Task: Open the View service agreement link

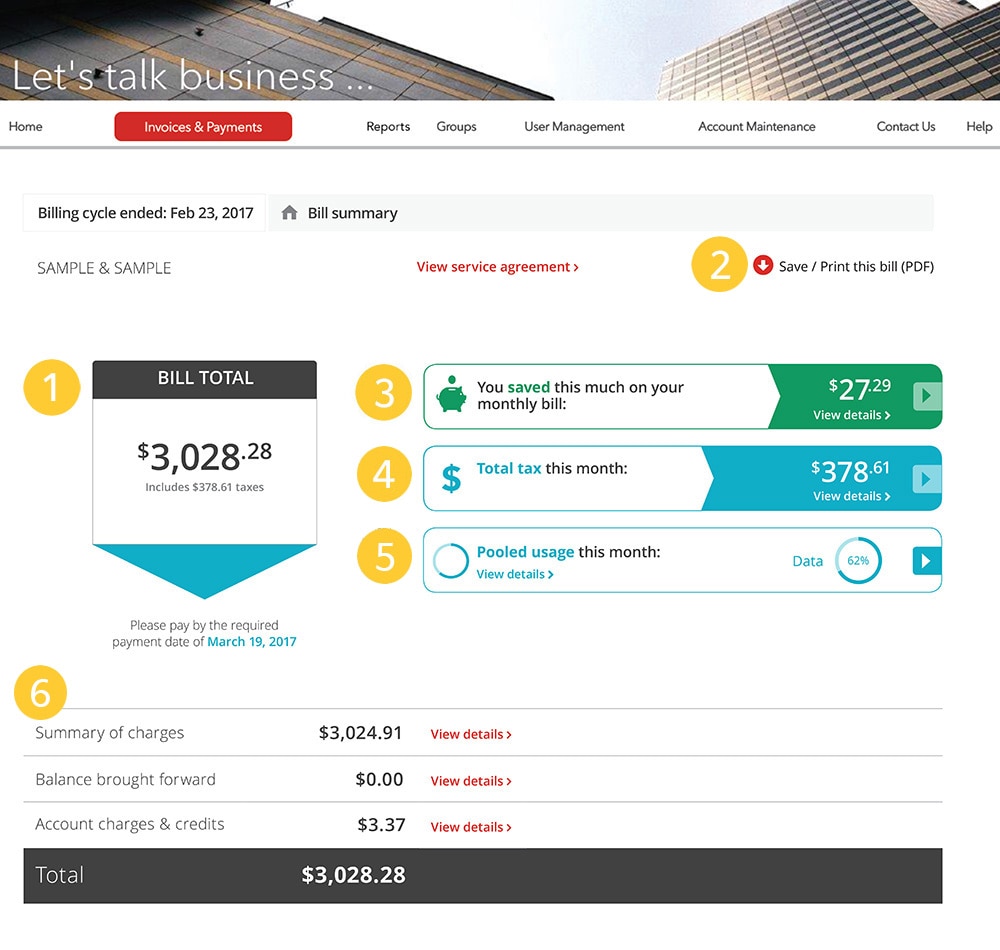Action: coord(497,267)
